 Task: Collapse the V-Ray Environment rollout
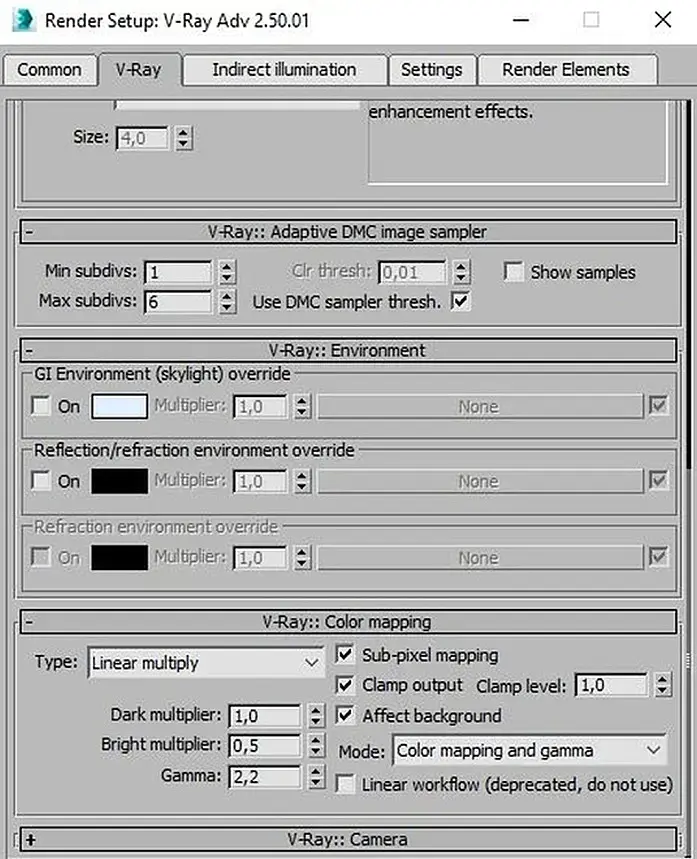[x=348, y=351]
